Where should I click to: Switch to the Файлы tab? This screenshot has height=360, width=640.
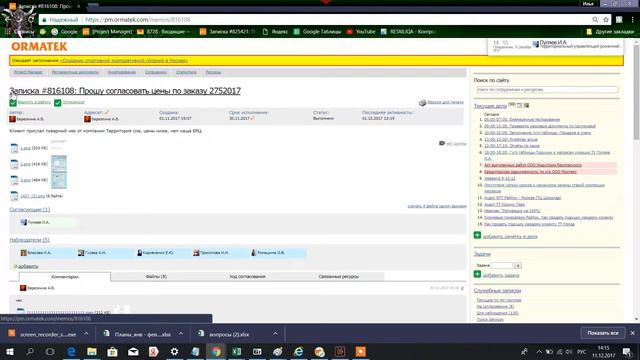(x=156, y=277)
